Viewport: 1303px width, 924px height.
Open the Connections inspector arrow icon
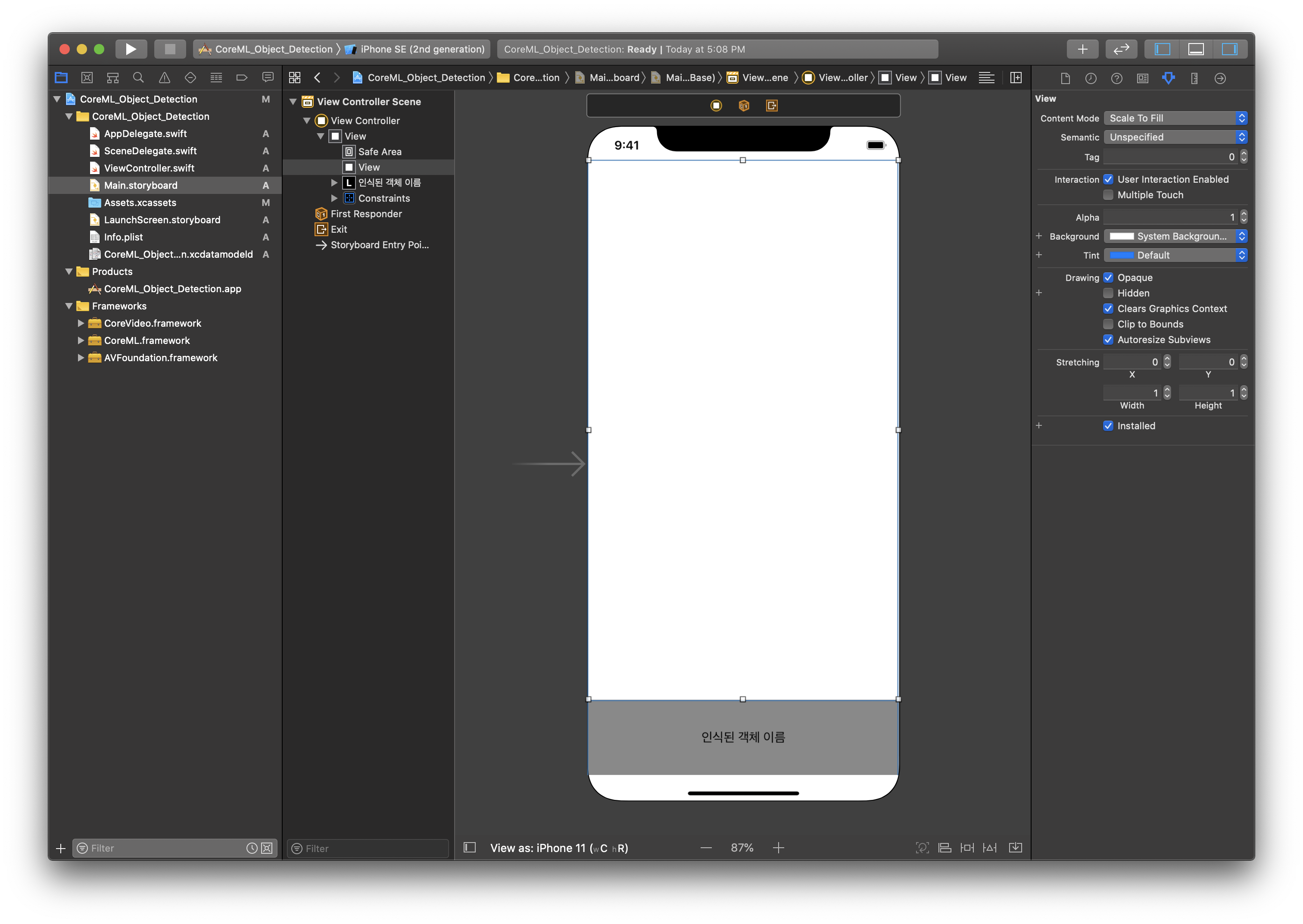[1220, 78]
